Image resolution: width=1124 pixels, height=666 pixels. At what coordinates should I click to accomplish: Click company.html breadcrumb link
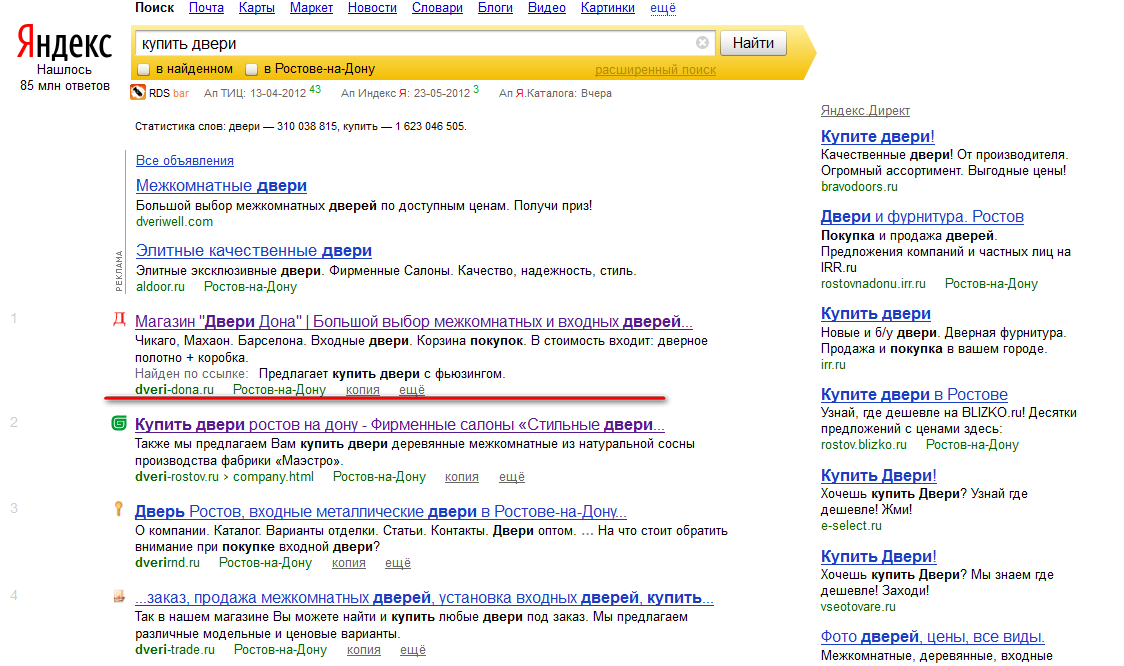tap(273, 477)
